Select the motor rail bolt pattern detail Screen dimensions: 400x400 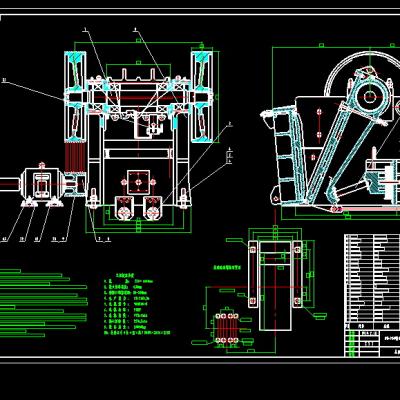[227, 328]
